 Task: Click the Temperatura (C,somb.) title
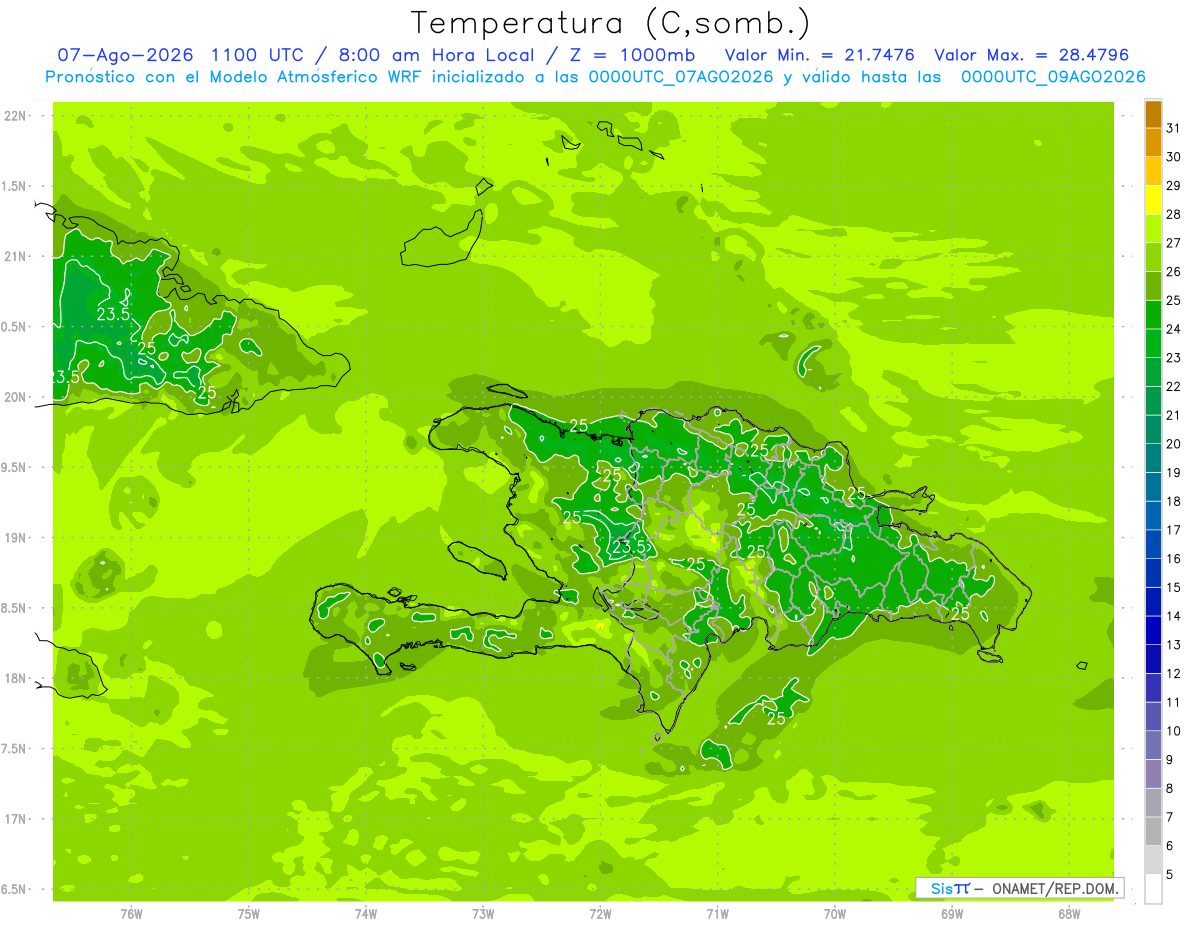(611, 23)
